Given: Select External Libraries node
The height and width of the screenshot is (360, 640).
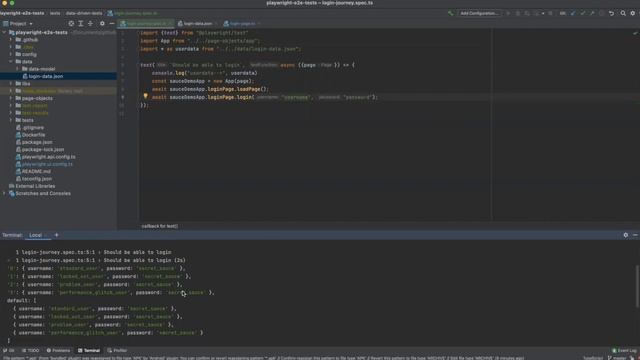Looking at the screenshot, I should click(35, 186).
